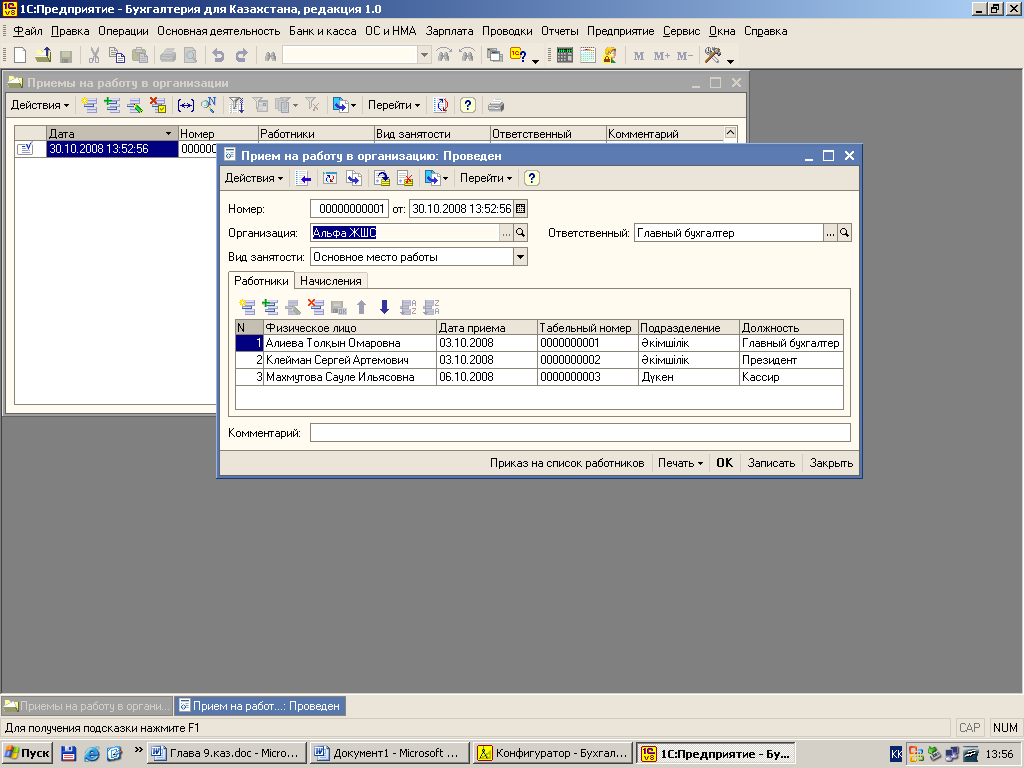Click the M+ memory add button
This screenshot has height=768, width=1024.
662,56
